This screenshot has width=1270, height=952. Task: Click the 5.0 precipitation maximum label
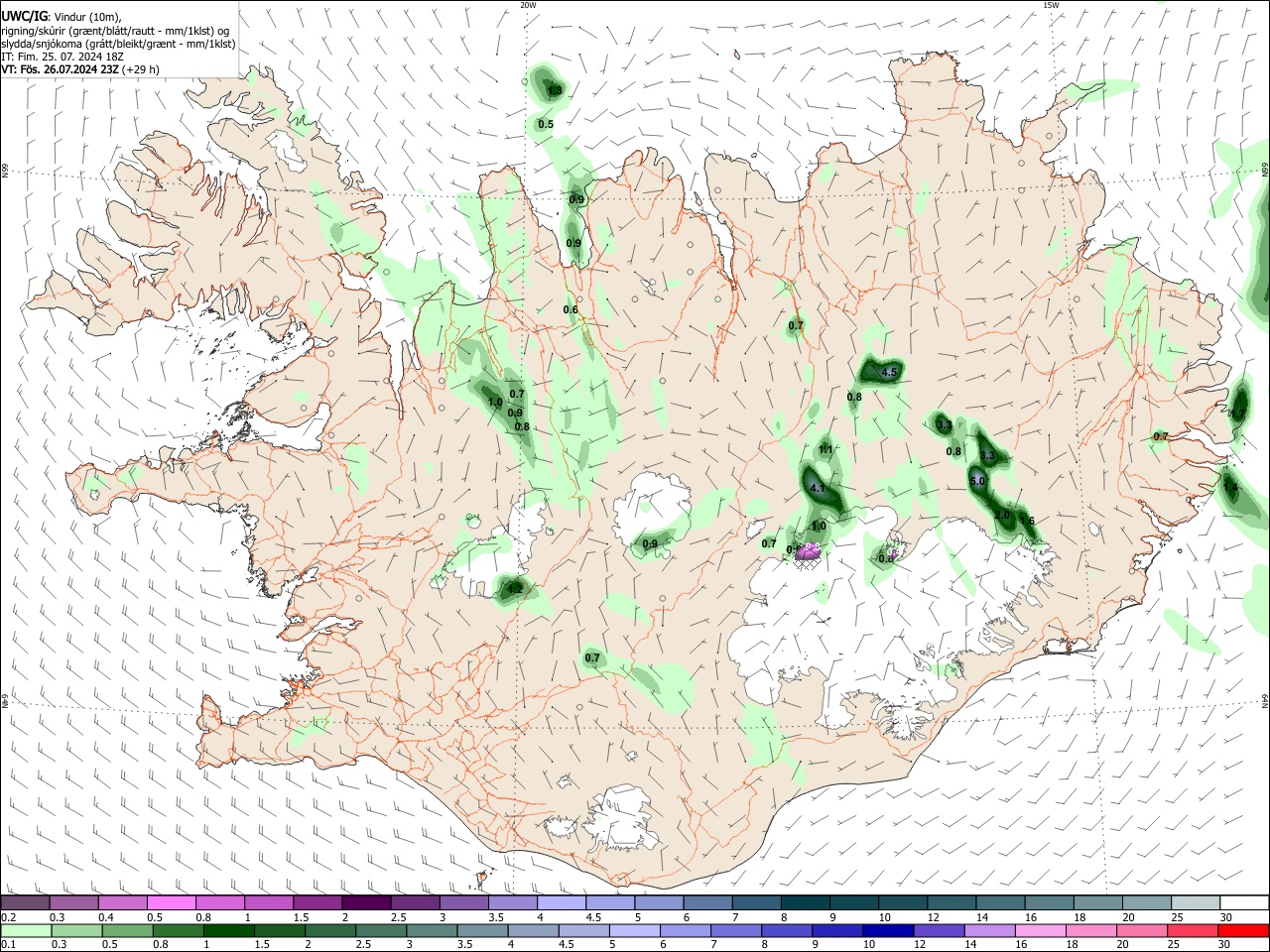(x=977, y=481)
